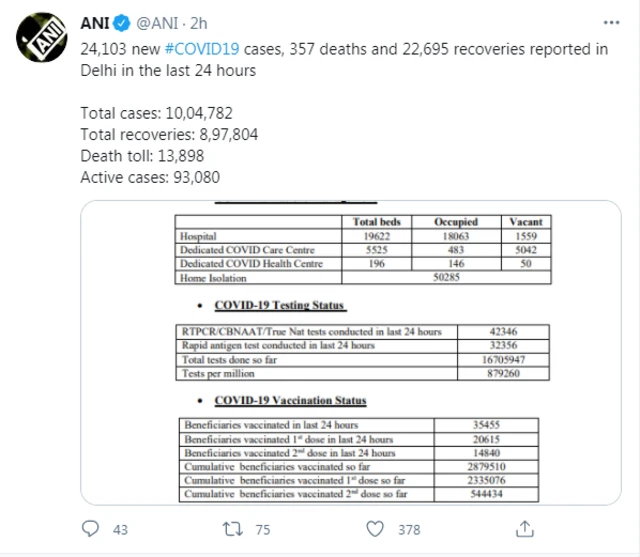Like the tweet with the heart icon
Image resolution: width=640 pixels, height=557 pixels.
[x=375, y=529]
